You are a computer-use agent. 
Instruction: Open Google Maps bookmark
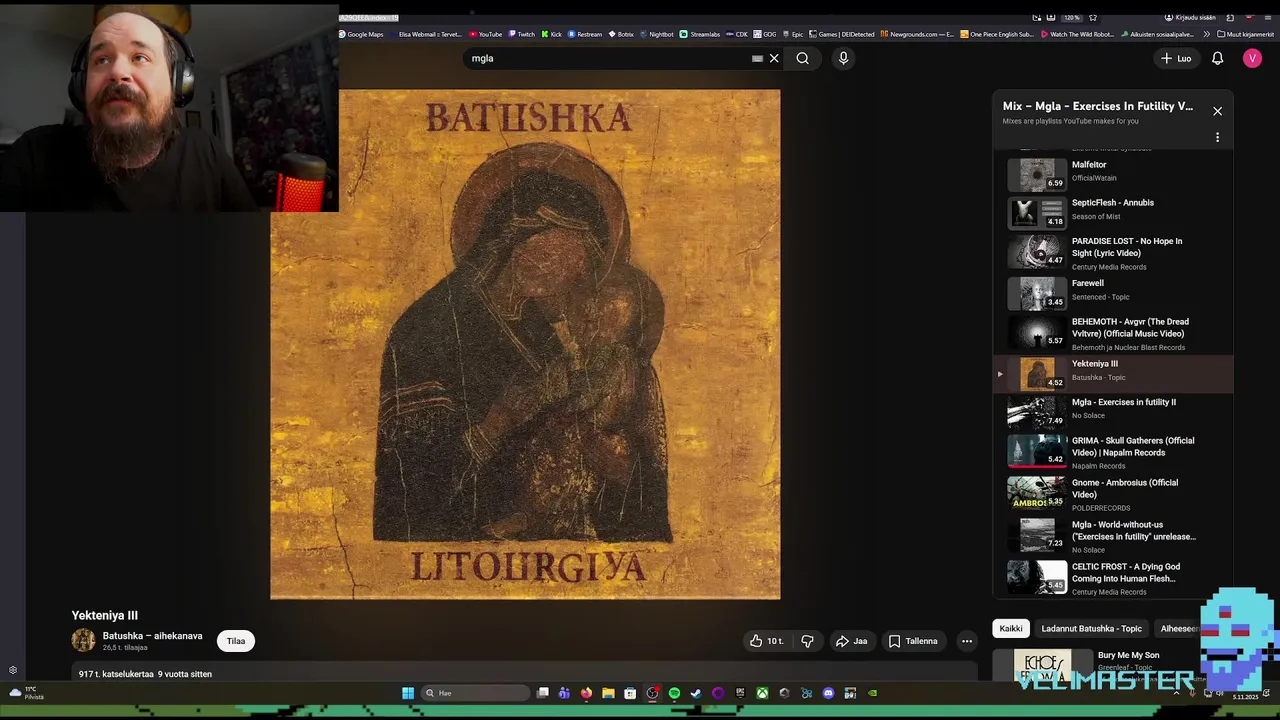(360, 34)
